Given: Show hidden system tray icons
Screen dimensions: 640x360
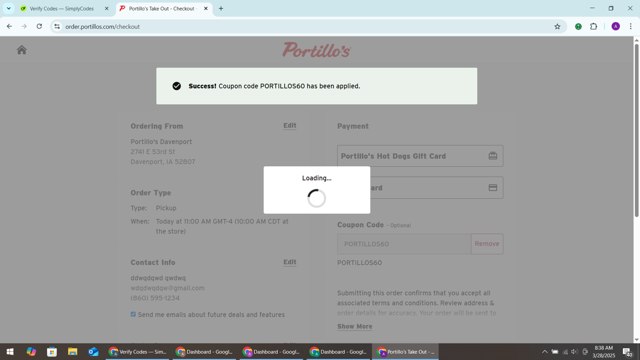Looking at the screenshot, I should [x=544, y=351].
